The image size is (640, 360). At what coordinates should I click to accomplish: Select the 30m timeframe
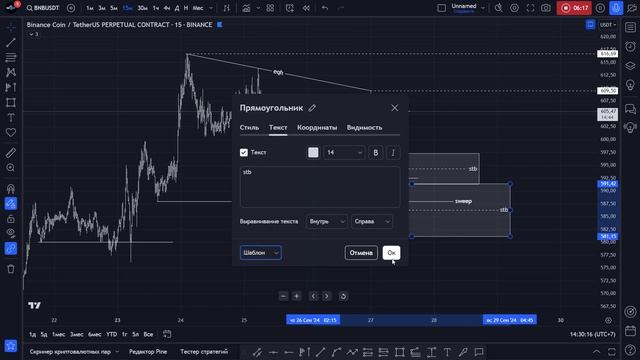[x=142, y=8]
